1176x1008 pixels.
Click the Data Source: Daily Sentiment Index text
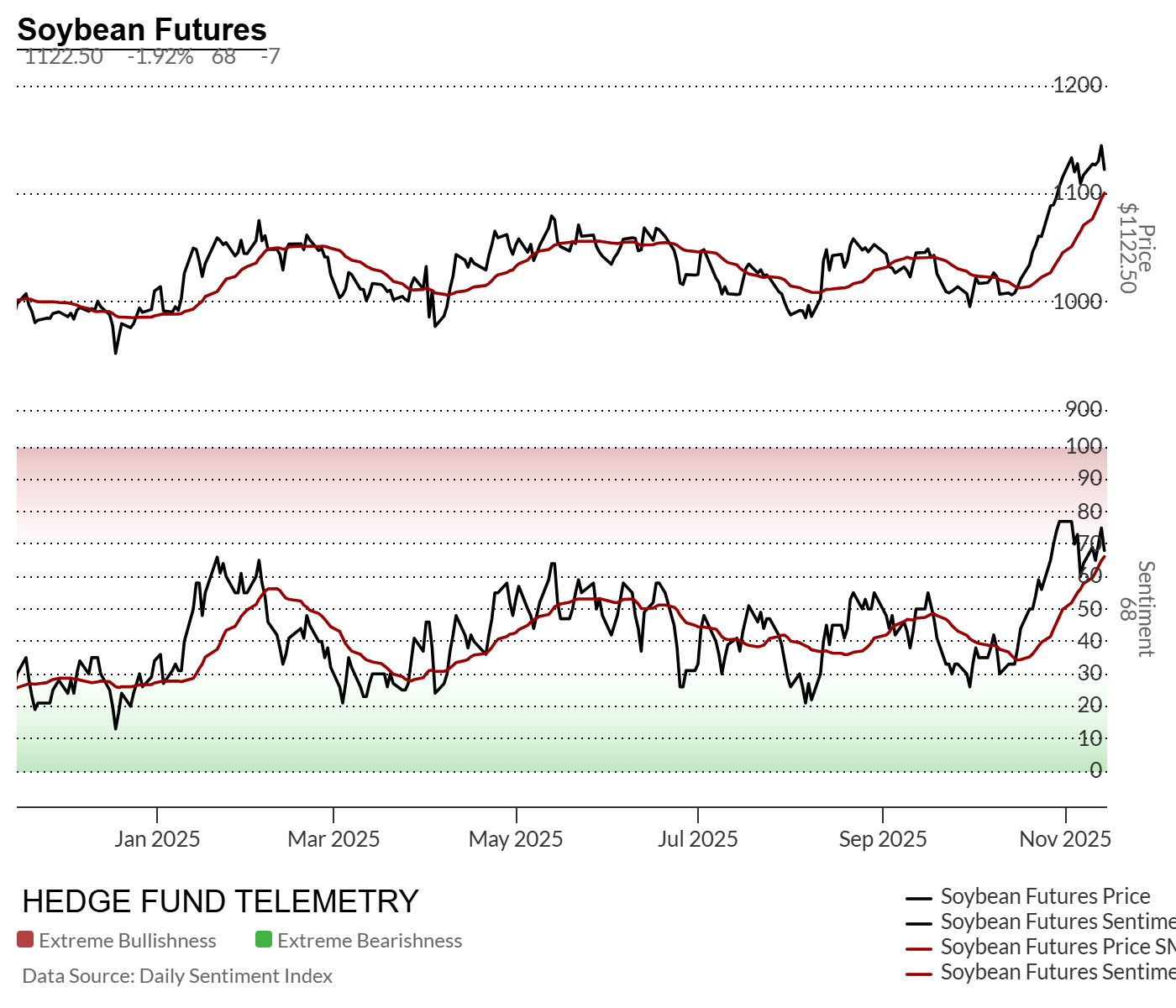[x=177, y=976]
